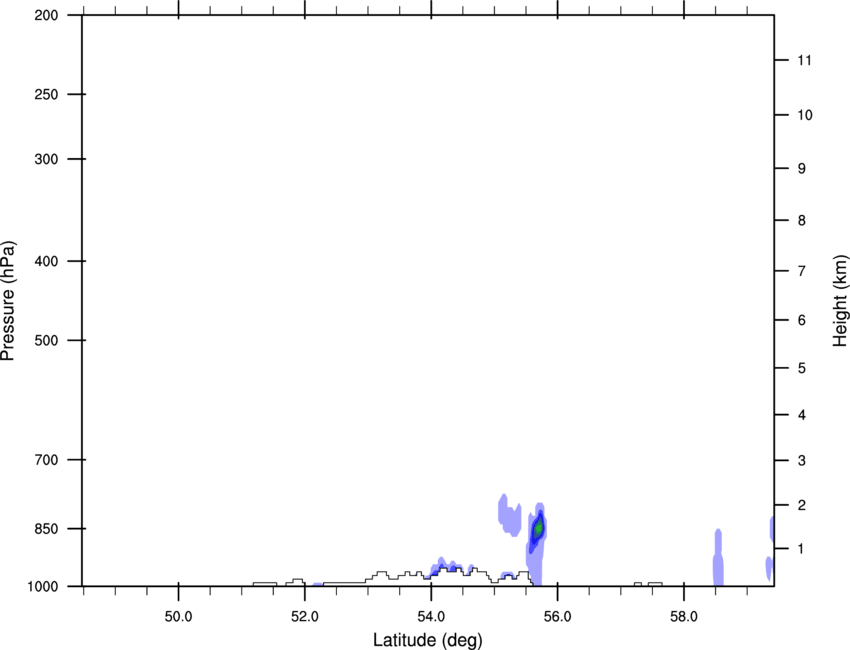Click the 'Pressure (hPa)' axis title
The width and height of the screenshot is (850, 650).
click(x=8, y=301)
